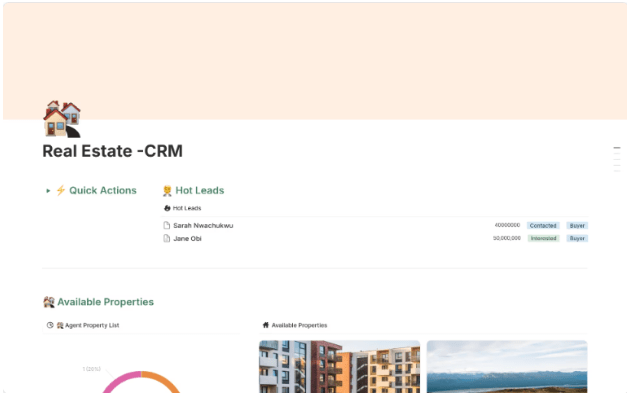Screen dimensions: 628x396
Task: Click the Interested status tag
Action: [543, 238]
